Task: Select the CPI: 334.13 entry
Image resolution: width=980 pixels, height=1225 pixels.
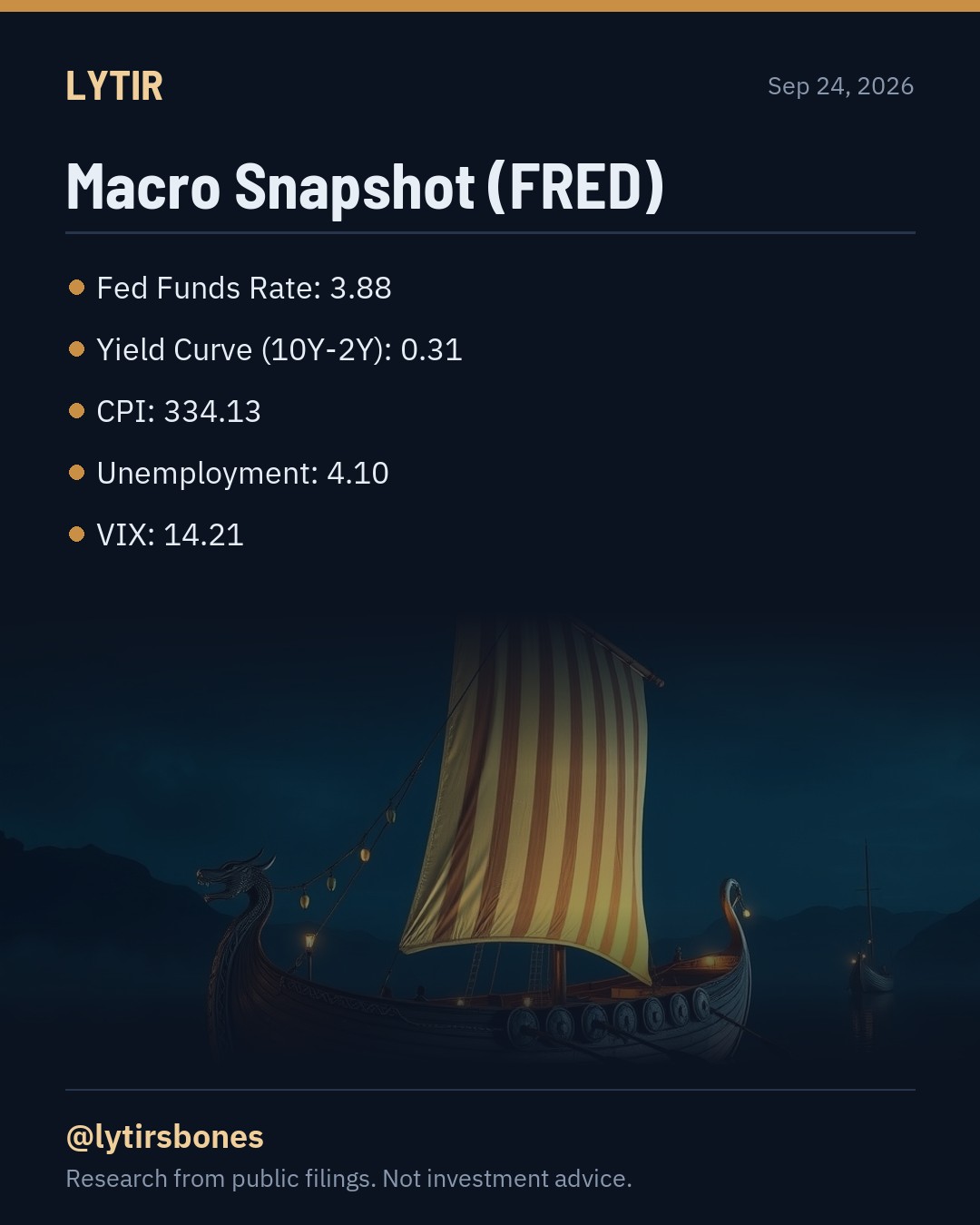Action: tap(179, 411)
